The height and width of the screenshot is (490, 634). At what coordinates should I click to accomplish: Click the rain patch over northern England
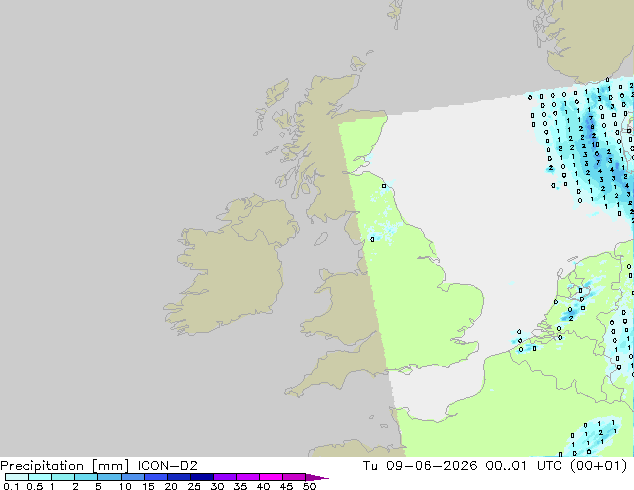click(382, 230)
